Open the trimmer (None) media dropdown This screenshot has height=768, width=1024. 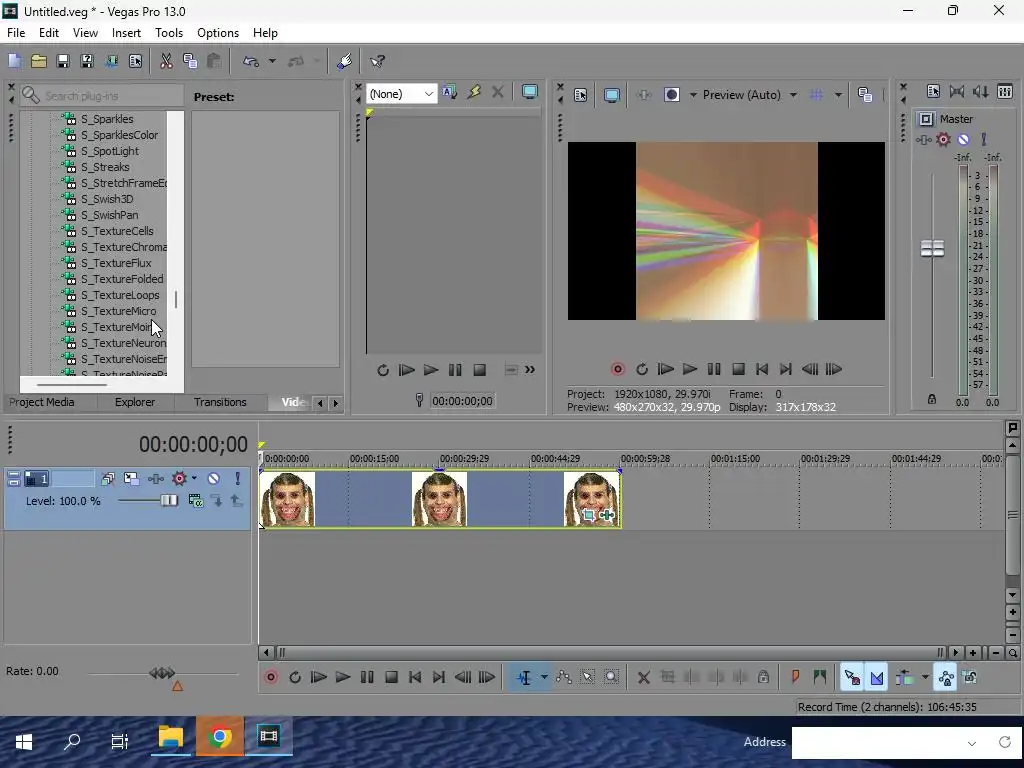[402, 94]
